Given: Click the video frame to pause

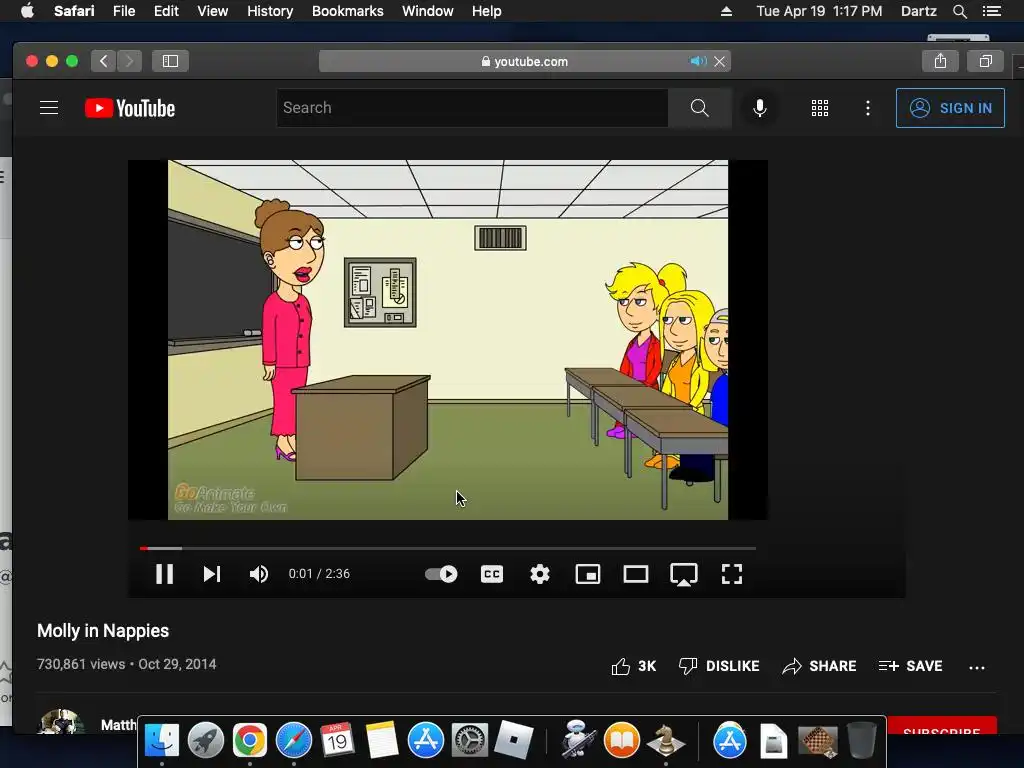Looking at the screenshot, I should click(447, 340).
